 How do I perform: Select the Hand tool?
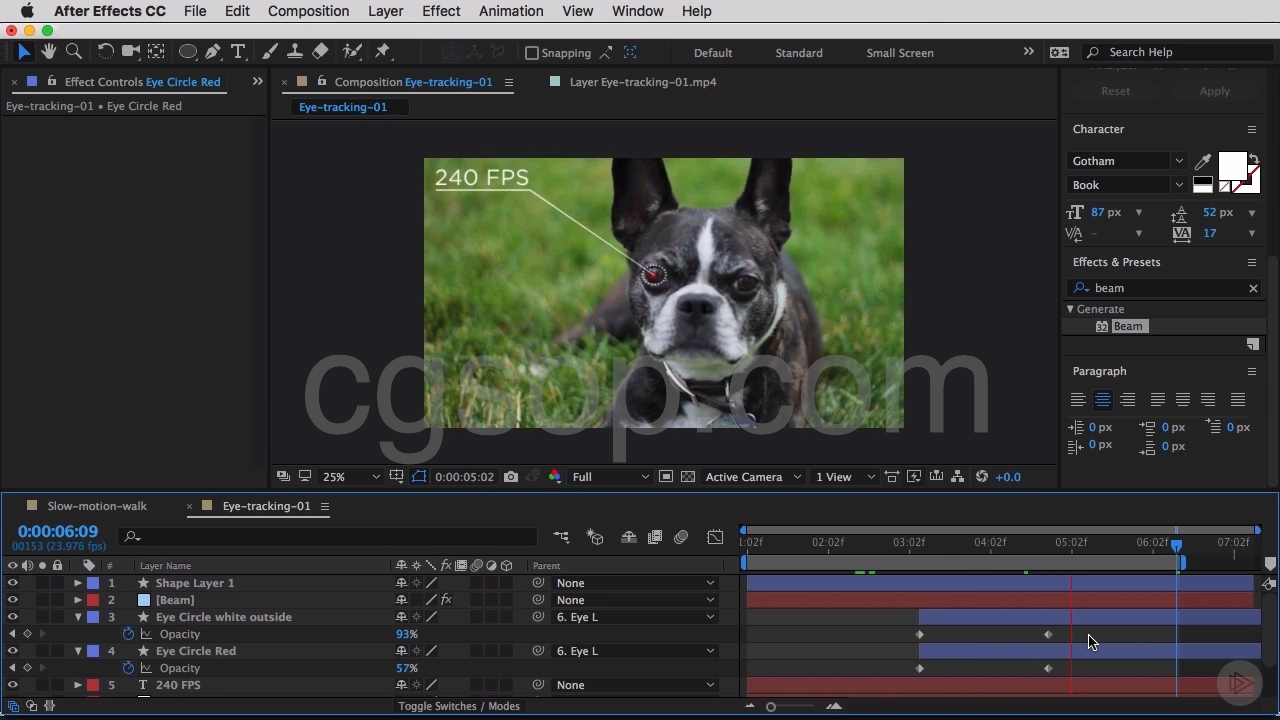[48, 52]
